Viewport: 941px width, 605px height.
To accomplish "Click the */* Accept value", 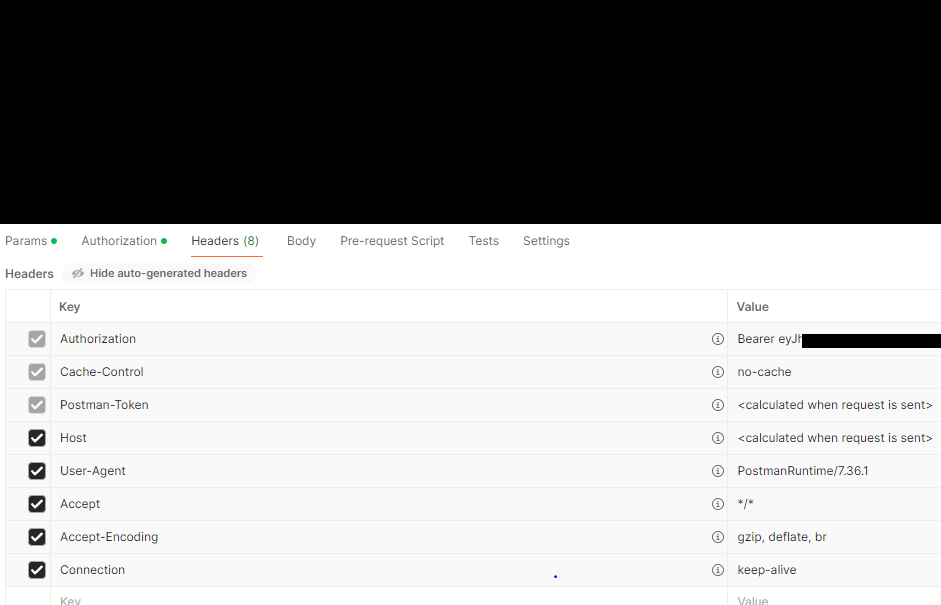I will 745,504.
